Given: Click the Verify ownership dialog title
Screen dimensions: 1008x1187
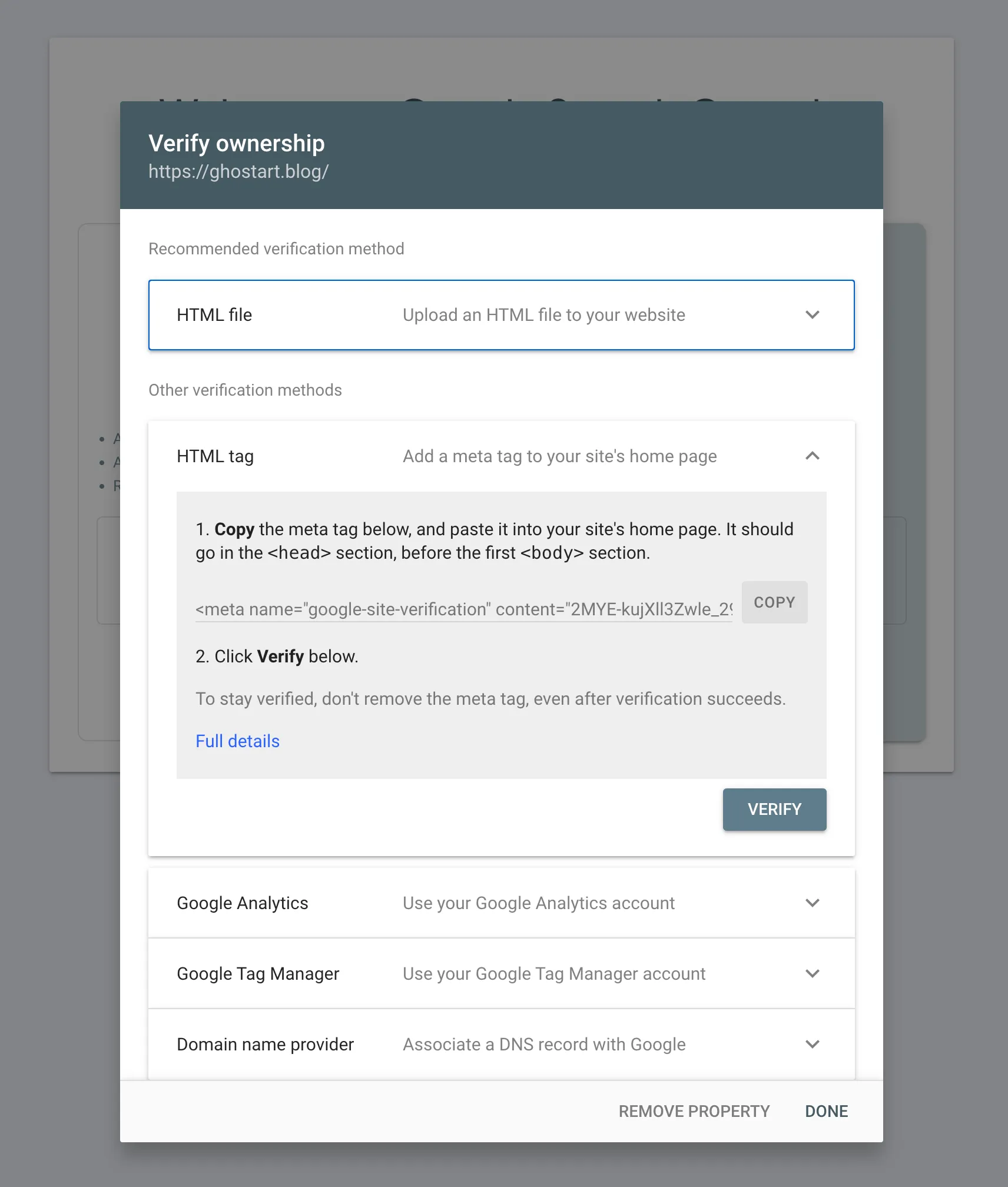Looking at the screenshot, I should click(237, 144).
